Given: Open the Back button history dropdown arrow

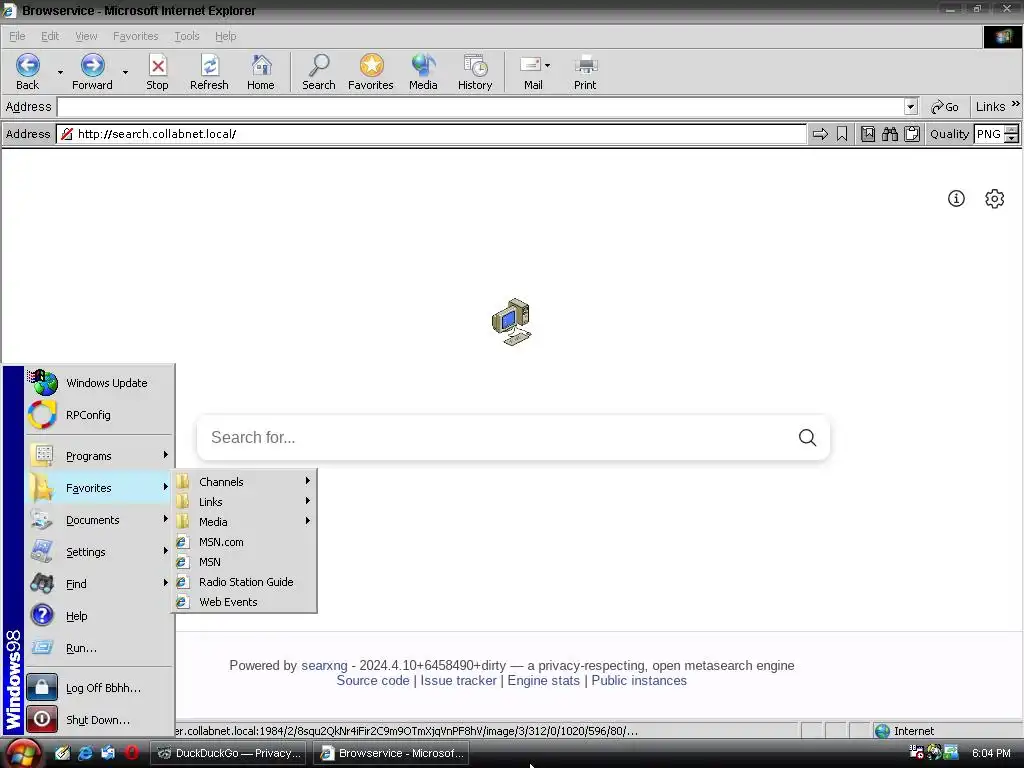Looking at the screenshot, I should [60, 72].
